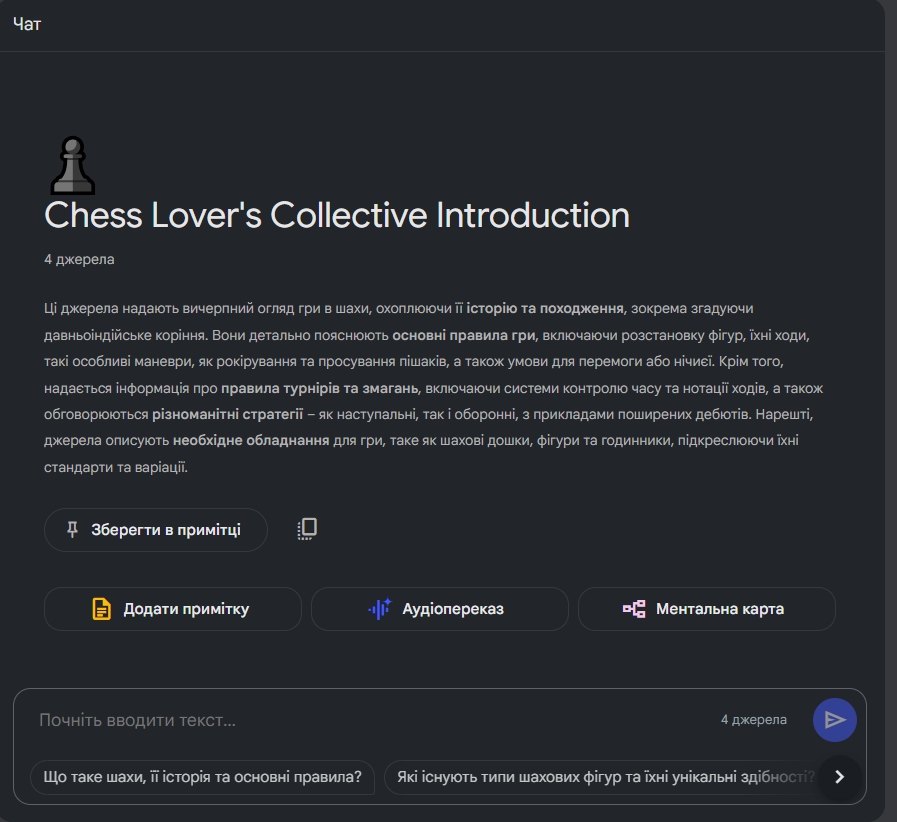Viewport: 897px width, 822px height.
Task: Click the yellow note icon on Додати примітку
Action: [101, 609]
